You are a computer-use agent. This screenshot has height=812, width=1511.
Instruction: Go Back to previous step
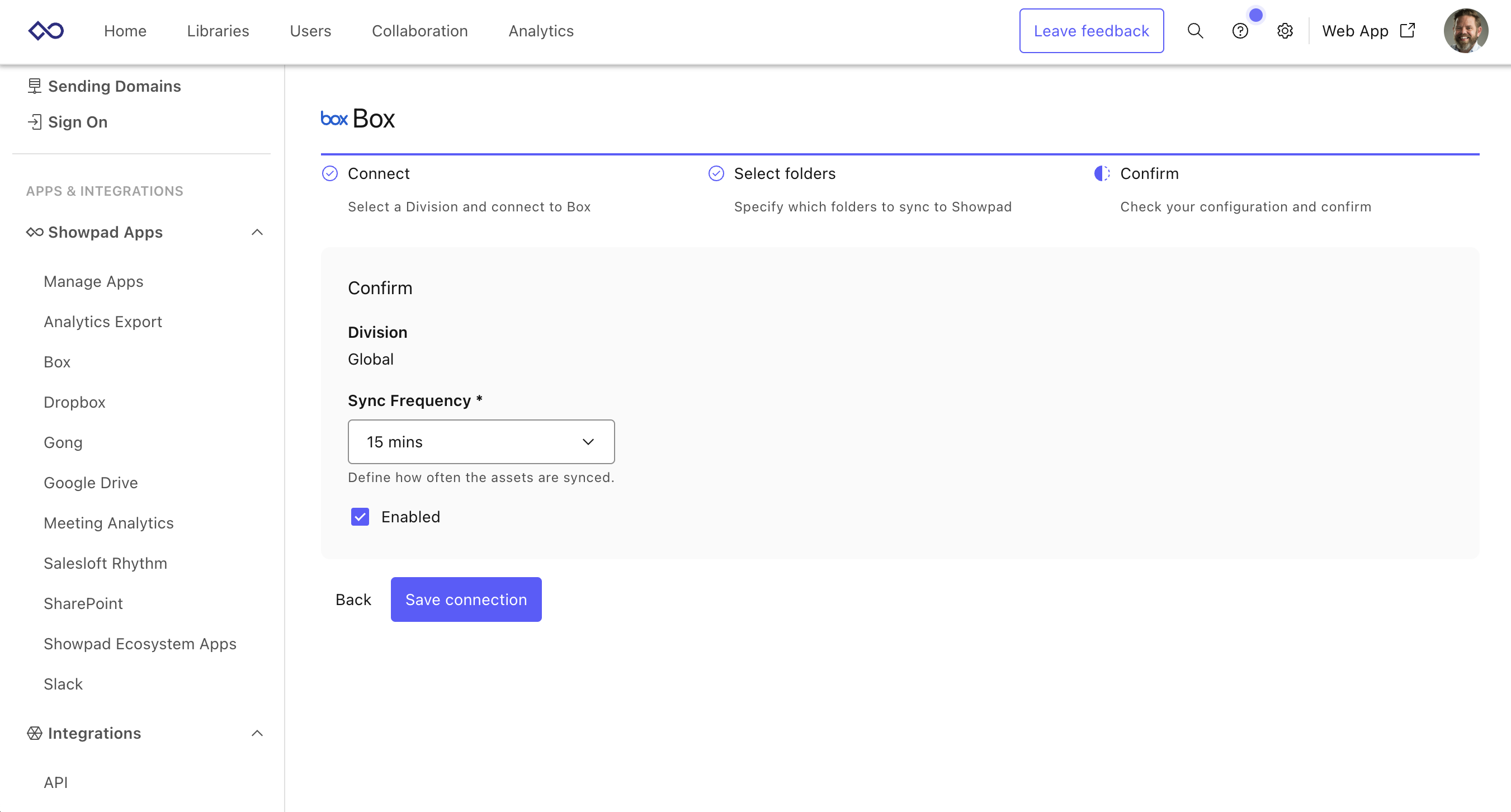point(353,599)
